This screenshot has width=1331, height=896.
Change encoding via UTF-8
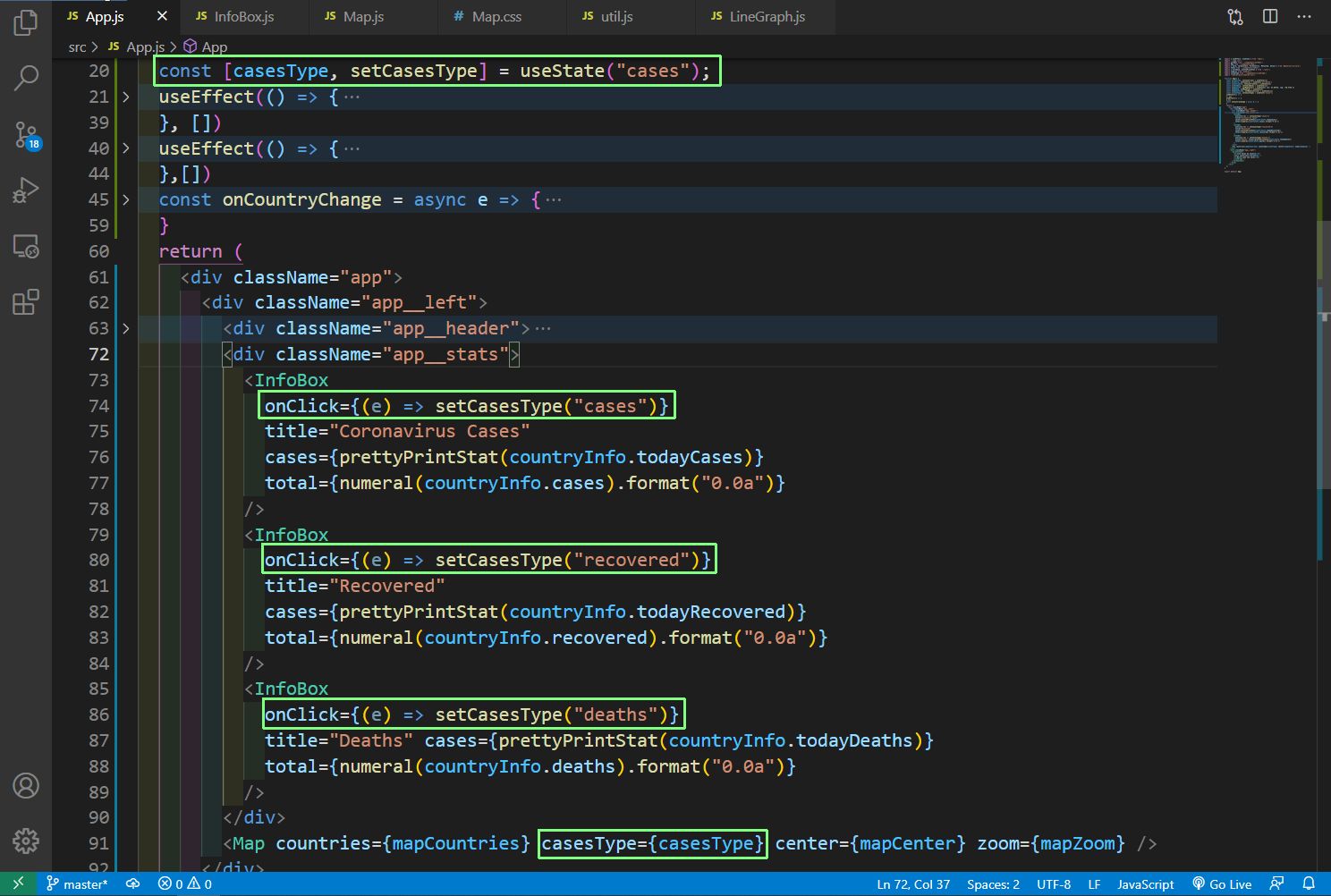point(1054,883)
